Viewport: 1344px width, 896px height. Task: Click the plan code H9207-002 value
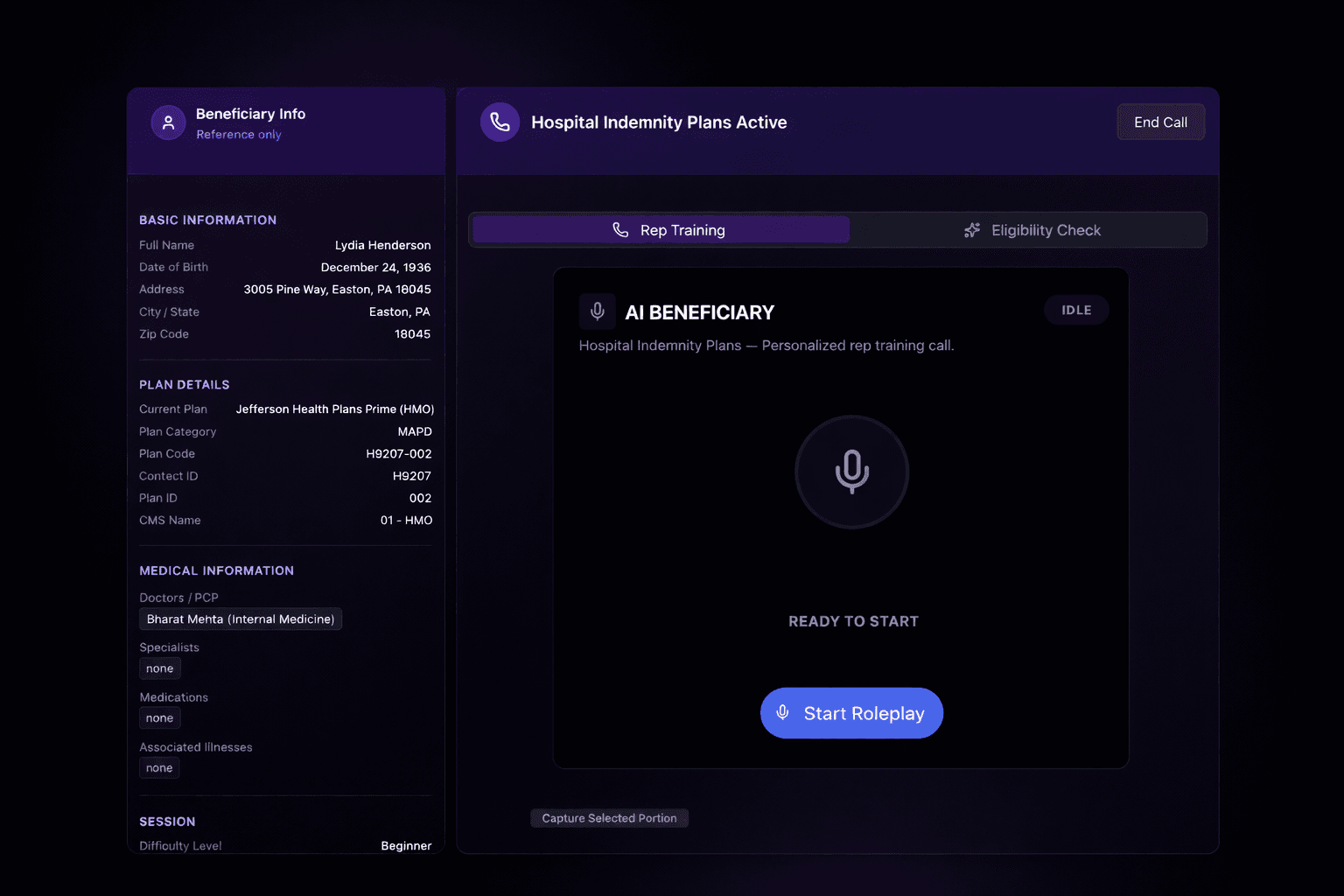pos(399,454)
